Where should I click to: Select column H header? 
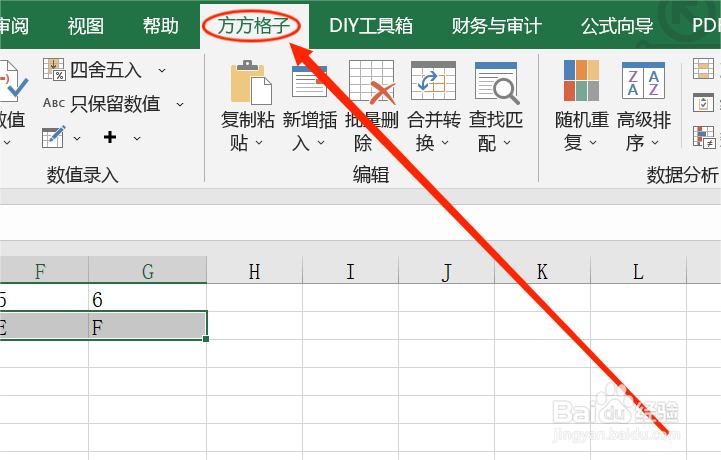click(255, 270)
